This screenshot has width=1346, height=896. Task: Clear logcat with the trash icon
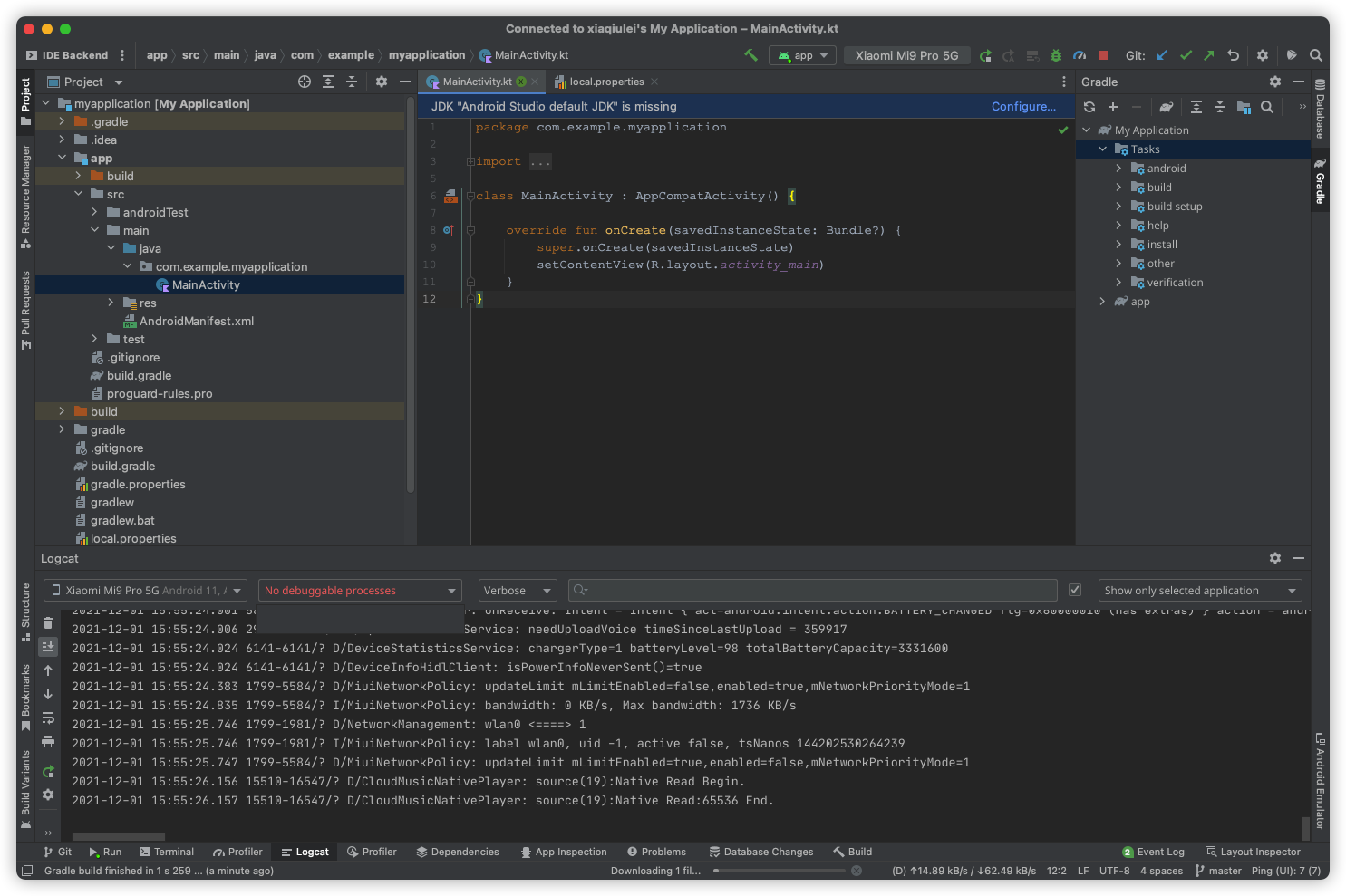pos(48,623)
